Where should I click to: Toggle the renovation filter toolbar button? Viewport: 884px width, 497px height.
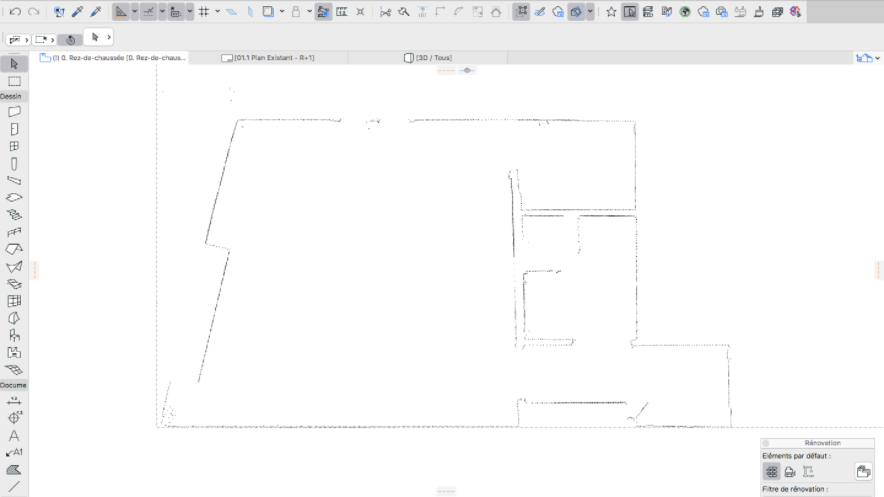click(576, 12)
